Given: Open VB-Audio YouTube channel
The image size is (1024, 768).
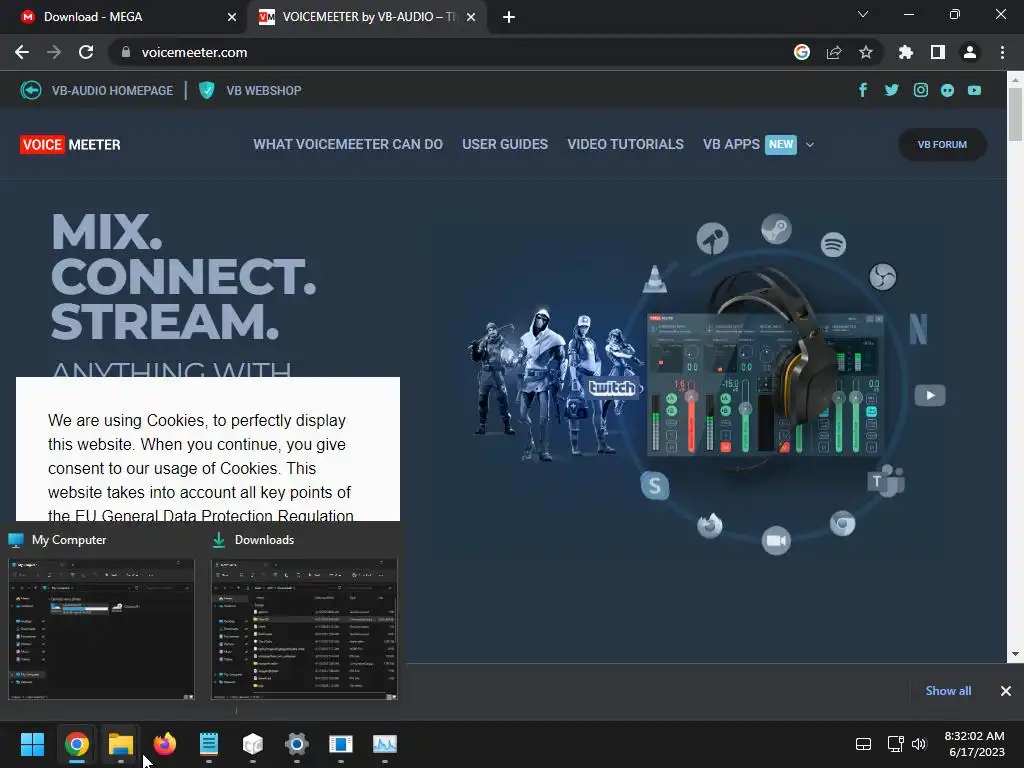Looking at the screenshot, I should coord(974,90).
